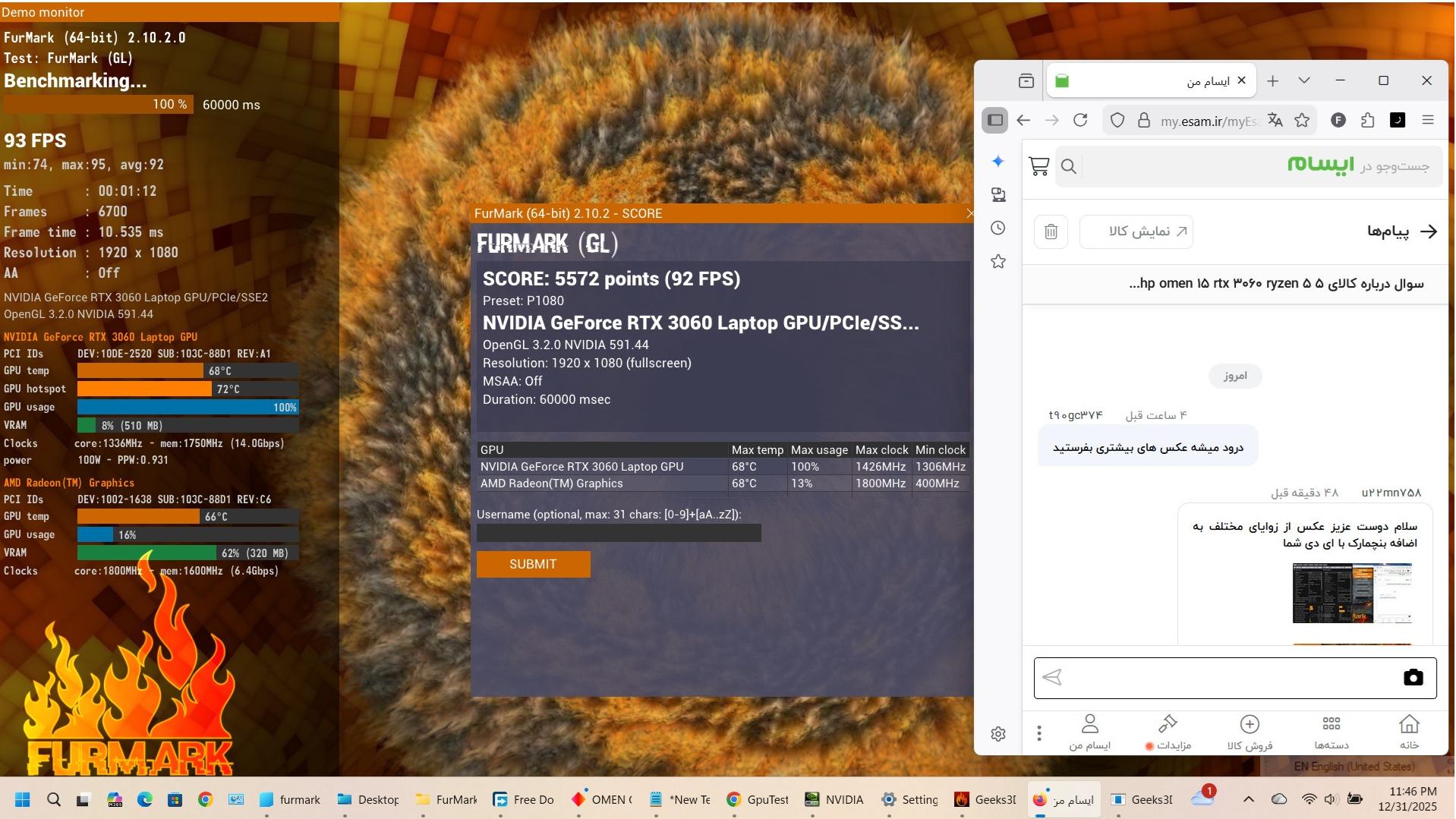Expand the system tray hidden icons chevron

click(x=1248, y=799)
